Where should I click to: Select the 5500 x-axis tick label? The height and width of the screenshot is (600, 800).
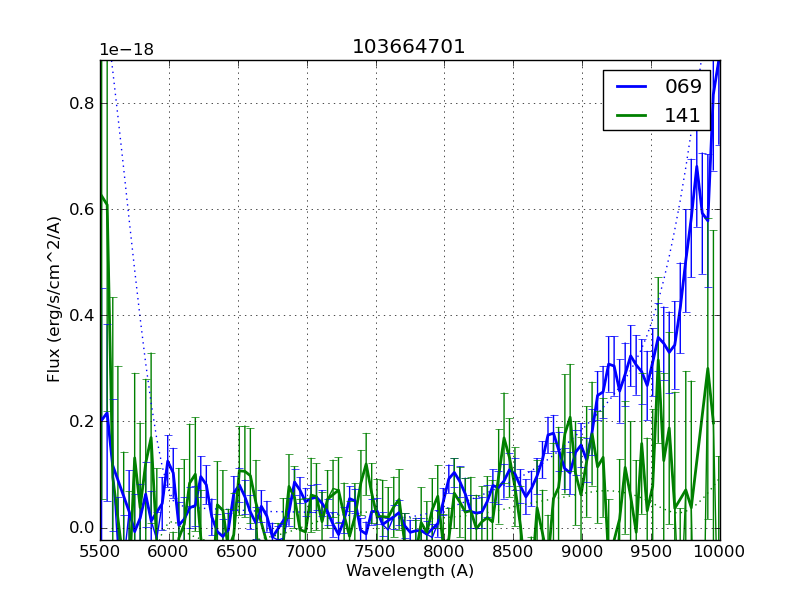100,551
